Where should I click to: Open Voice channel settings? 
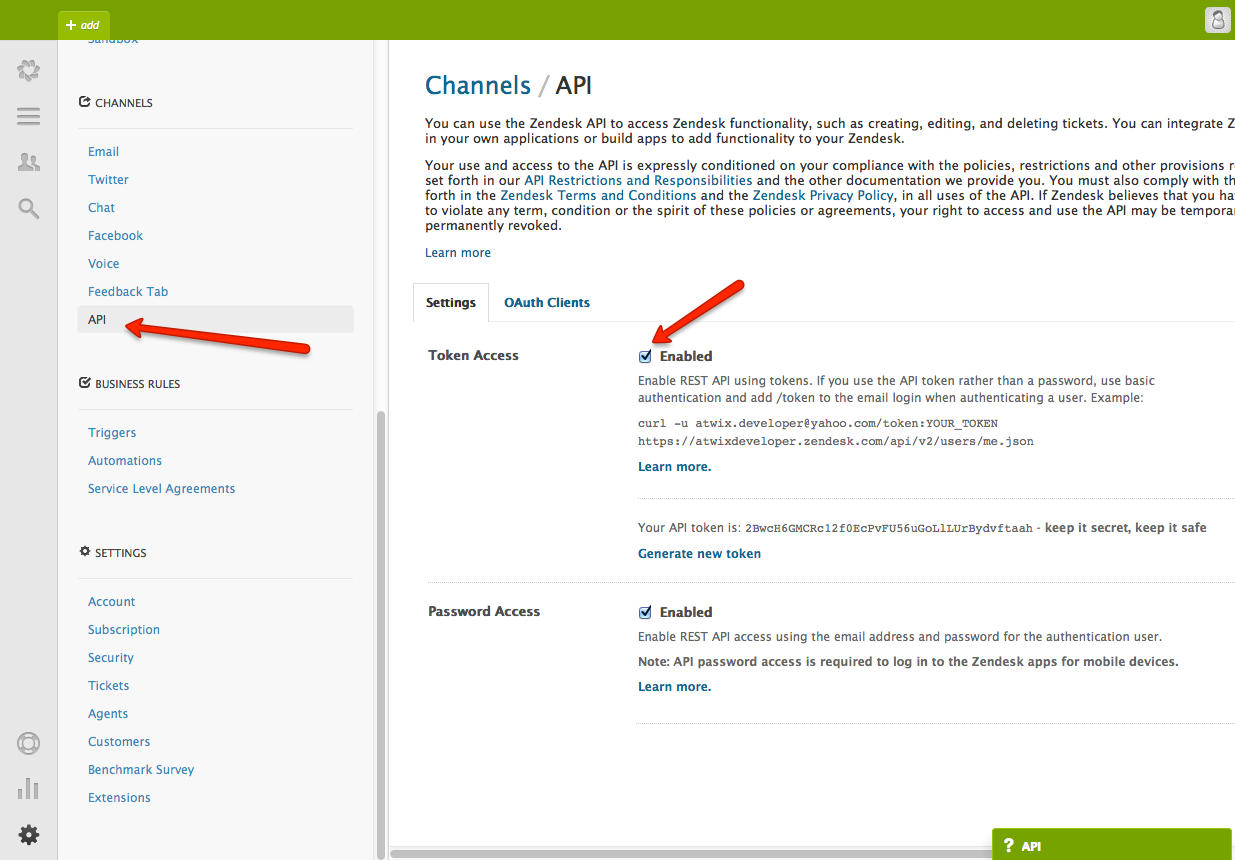tap(103, 264)
